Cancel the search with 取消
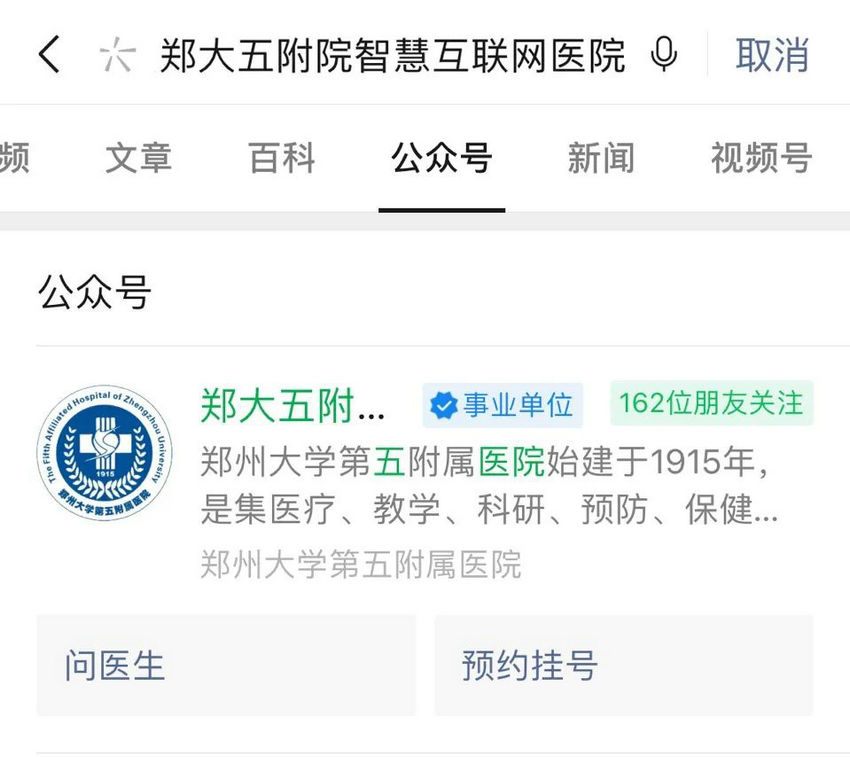The height and width of the screenshot is (757, 850). (x=772, y=54)
